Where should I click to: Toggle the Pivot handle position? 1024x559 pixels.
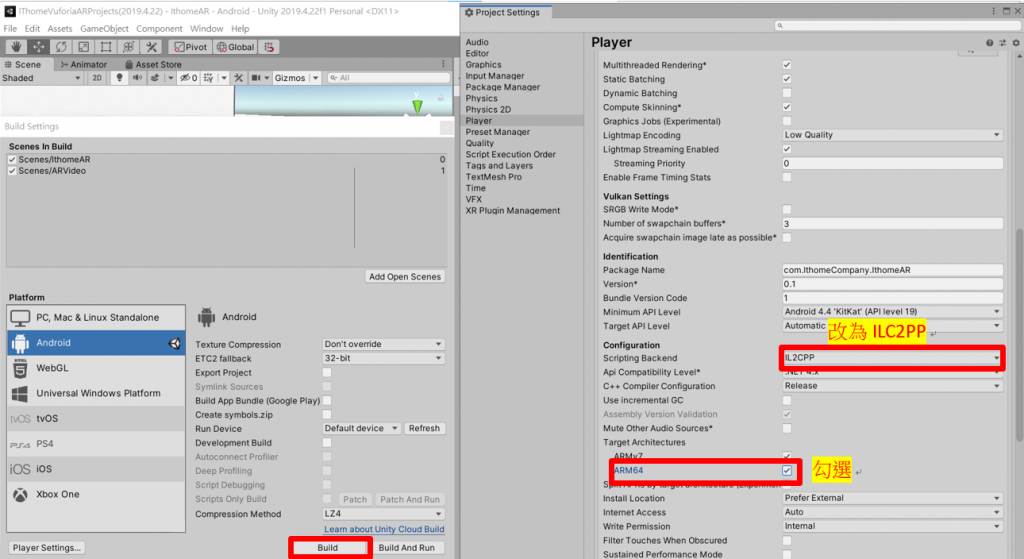click(x=190, y=47)
